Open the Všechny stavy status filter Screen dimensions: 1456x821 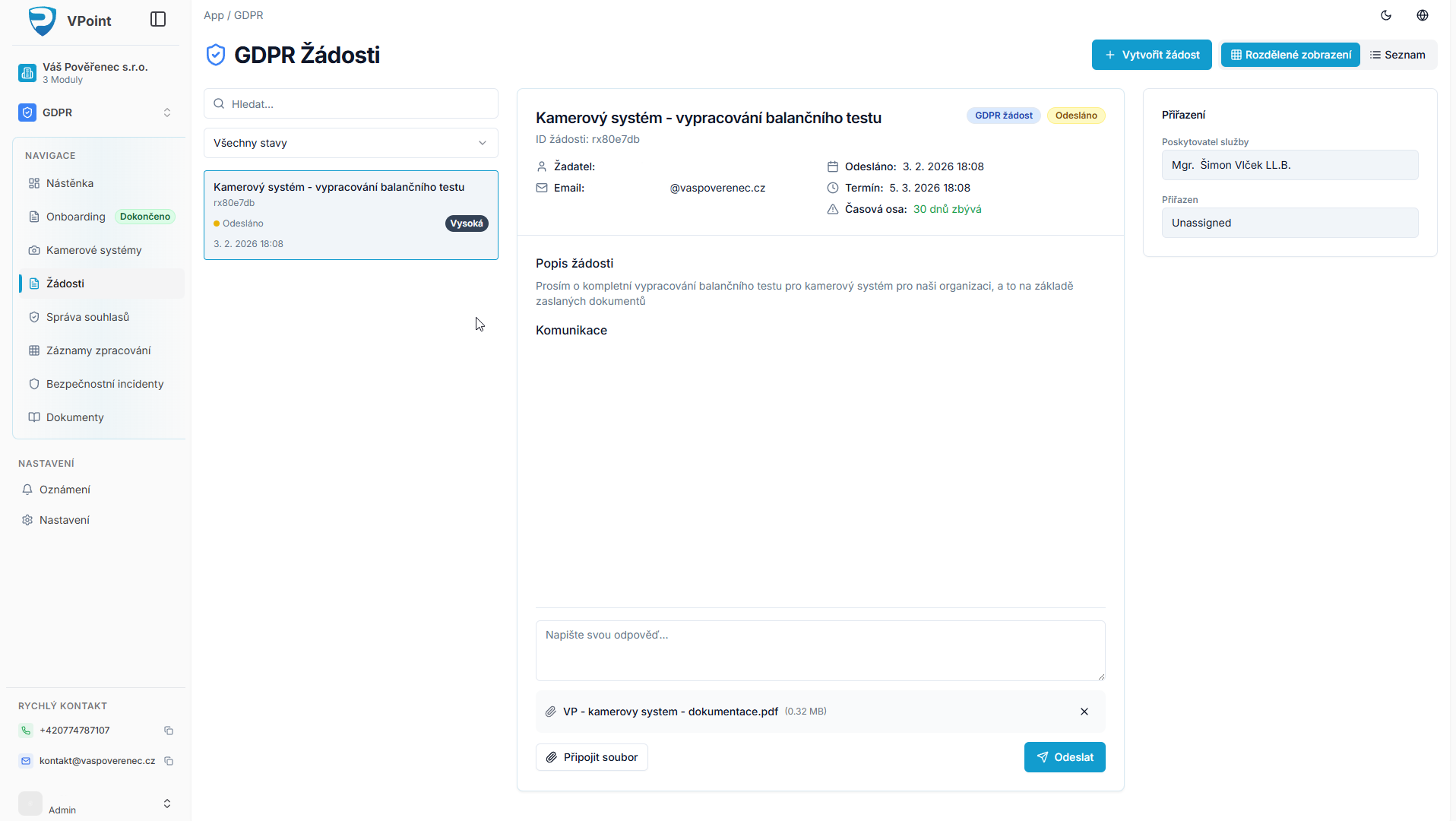point(350,143)
